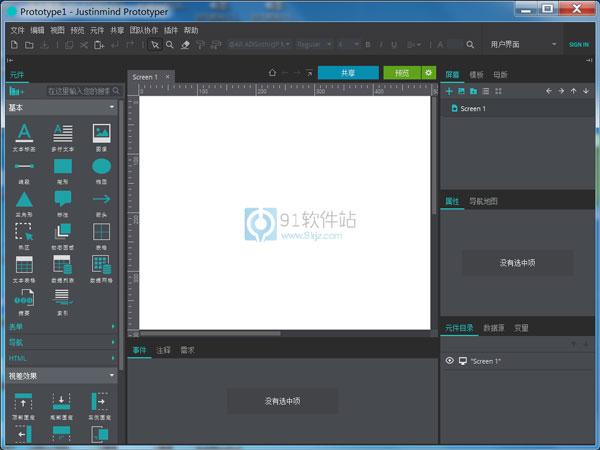This screenshot has height=450, width=600.
Task: Open the 文件 menu
Action: pyautogui.click(x=16, y=30)
